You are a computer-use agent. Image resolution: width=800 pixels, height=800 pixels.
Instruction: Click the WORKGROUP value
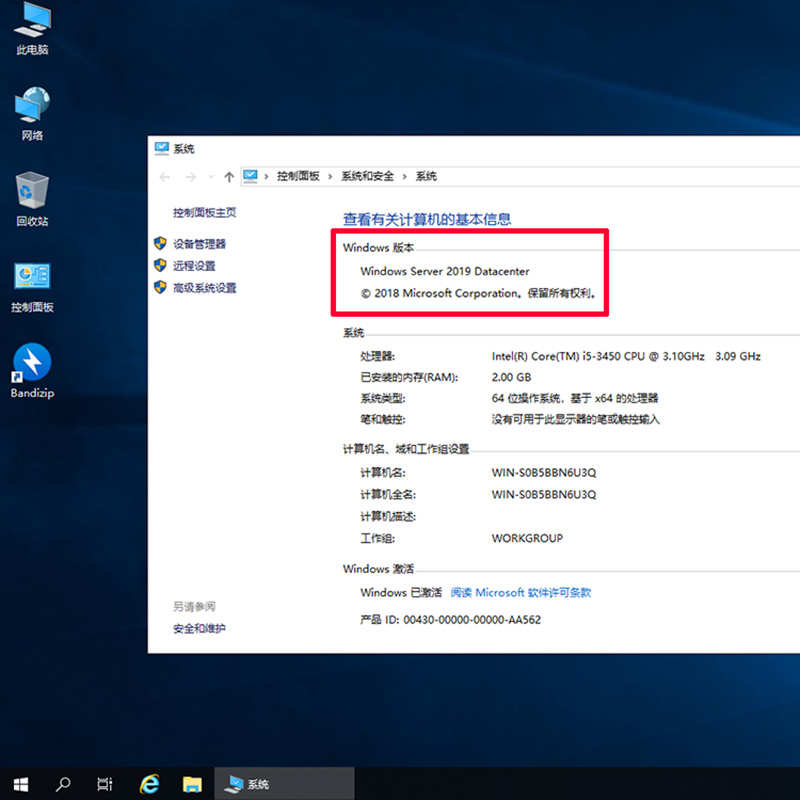pyautogui.click(x=527, y=538)
